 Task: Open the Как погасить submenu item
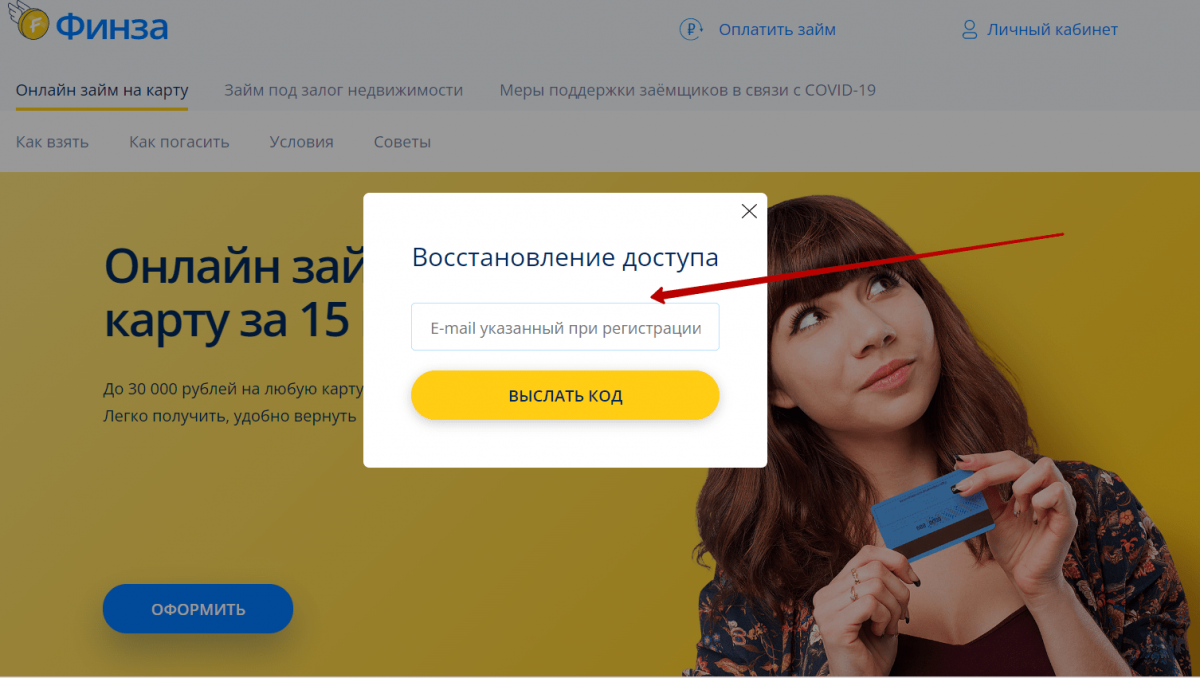[x=179, y=142]
